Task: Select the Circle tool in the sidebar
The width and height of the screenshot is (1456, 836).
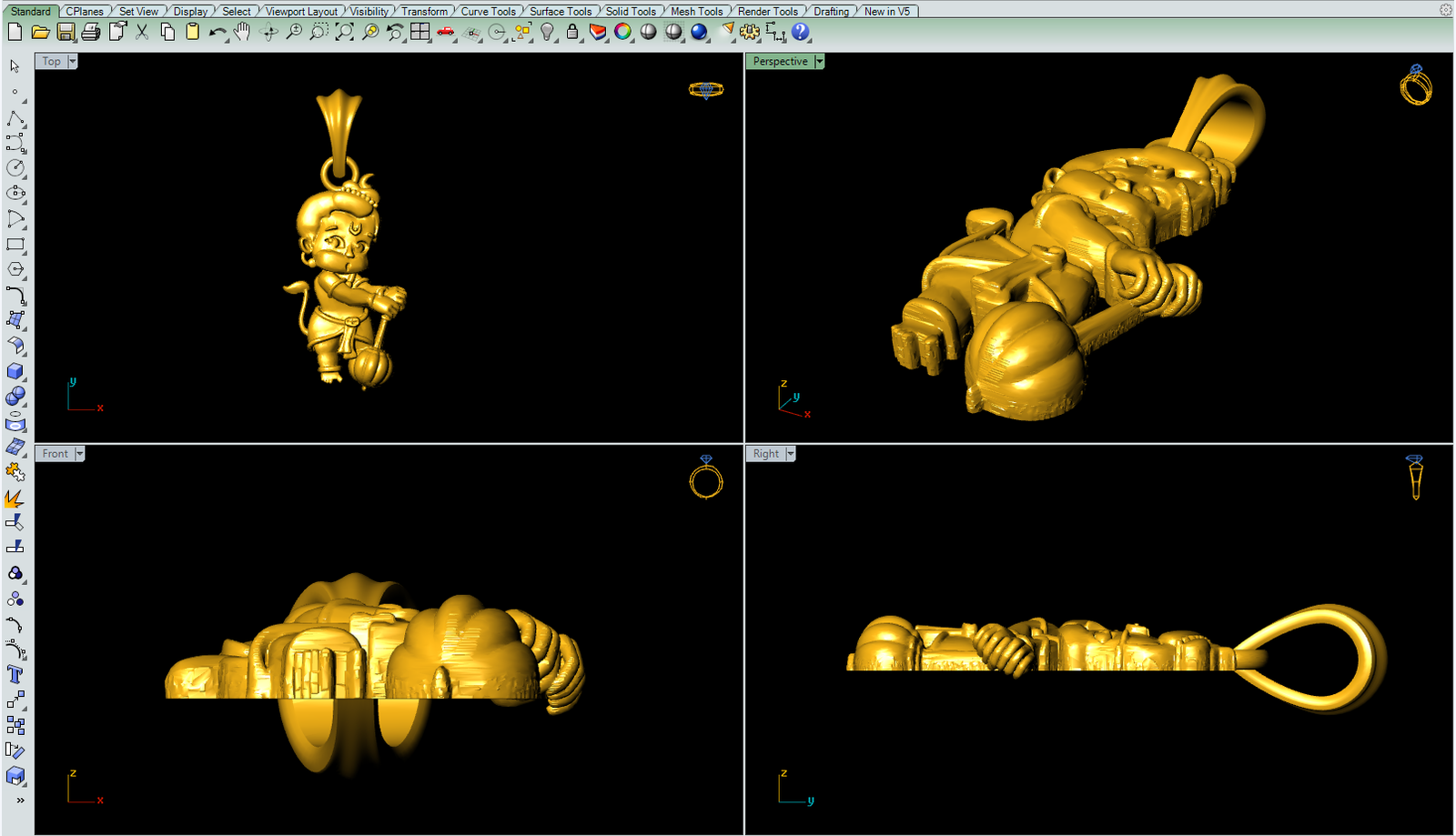Action: (15, 168)
